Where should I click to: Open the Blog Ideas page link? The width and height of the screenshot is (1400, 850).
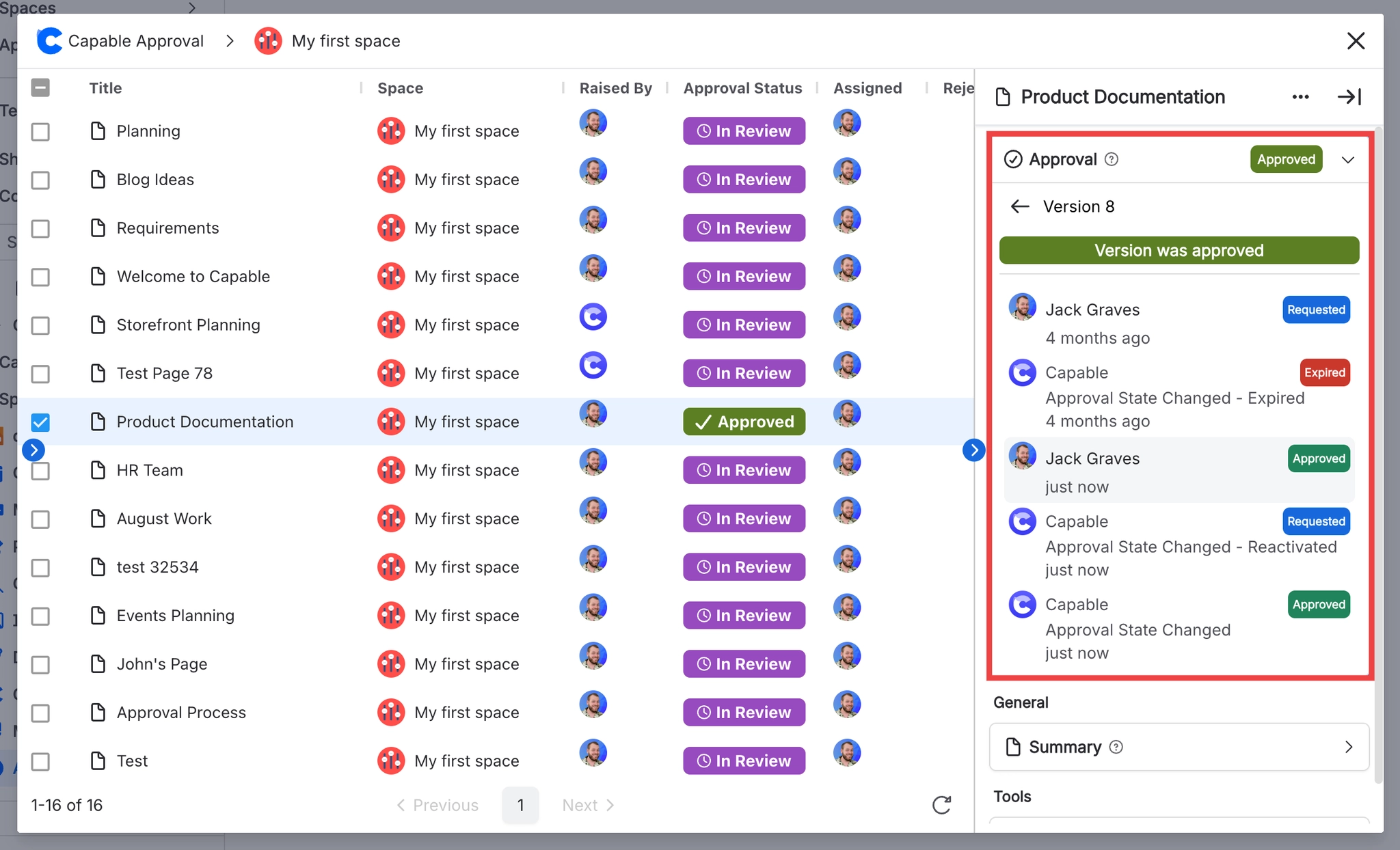tap(155, 180)
